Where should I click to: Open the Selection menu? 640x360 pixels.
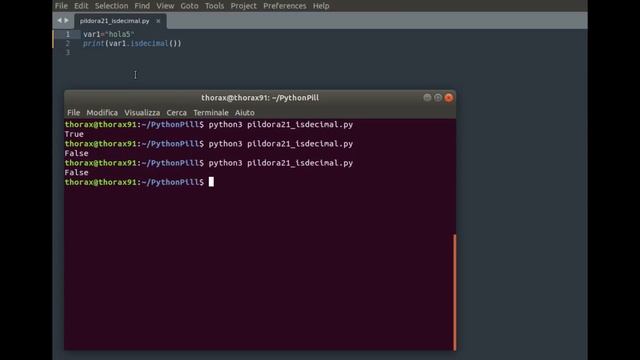pos(111,6)
